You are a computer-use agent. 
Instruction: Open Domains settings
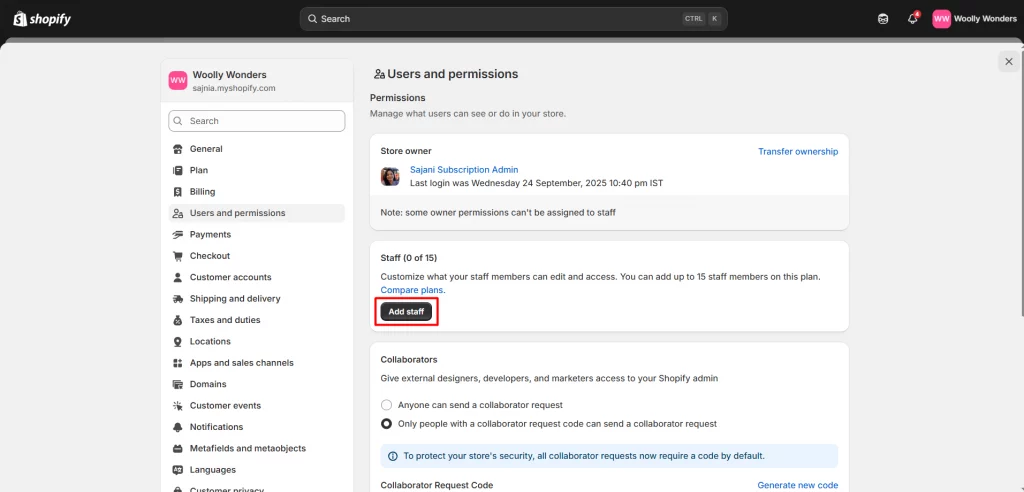[257, 384]
